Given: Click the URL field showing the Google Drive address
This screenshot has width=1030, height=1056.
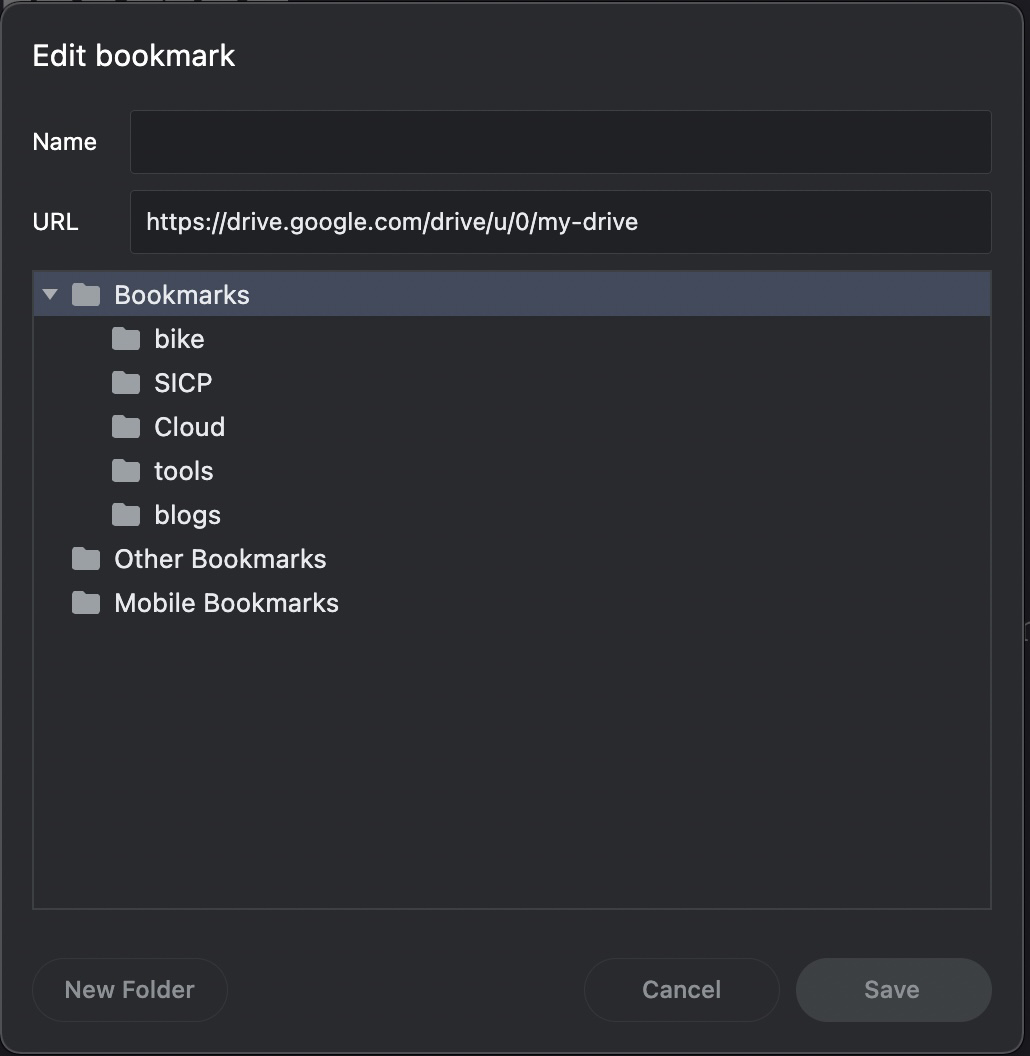Looking at the screenshot, I should click(560, 221).
